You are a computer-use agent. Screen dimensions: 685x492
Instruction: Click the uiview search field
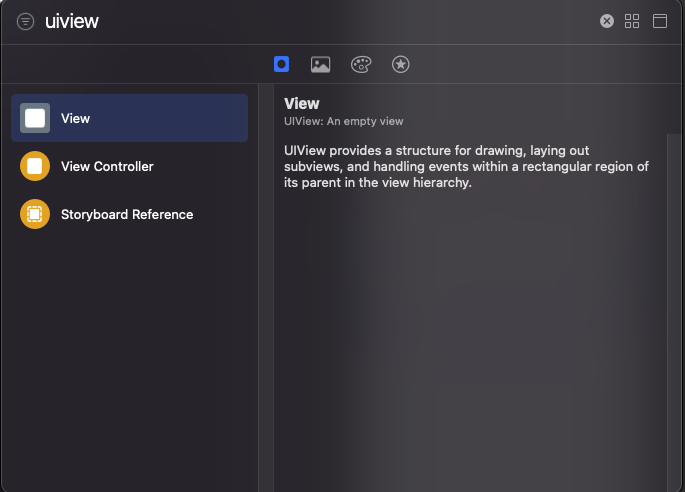(x=319, y=21)
